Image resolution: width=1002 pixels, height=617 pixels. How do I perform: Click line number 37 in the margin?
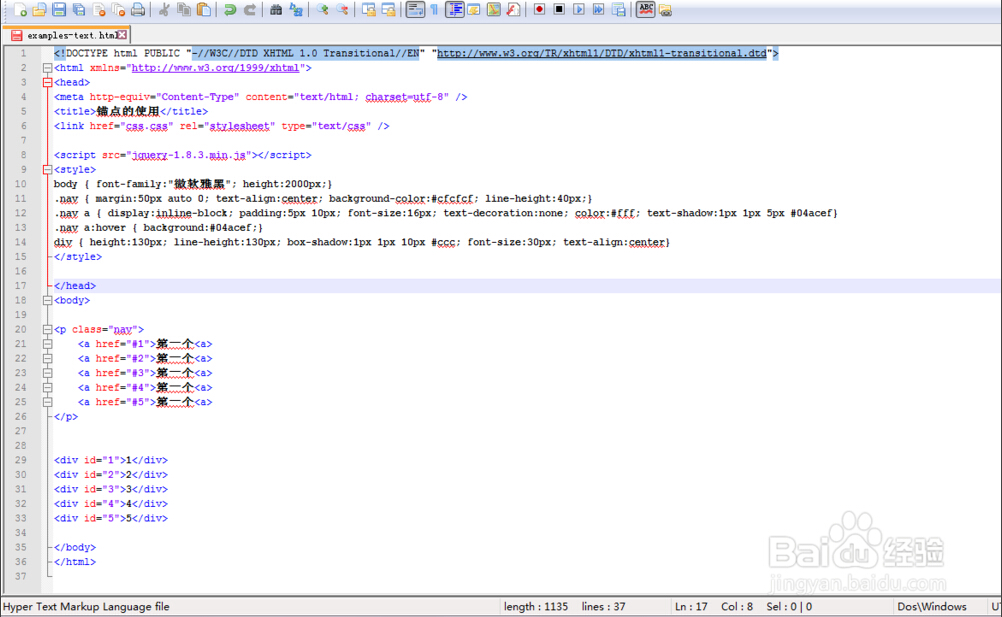tap(20, 576)
